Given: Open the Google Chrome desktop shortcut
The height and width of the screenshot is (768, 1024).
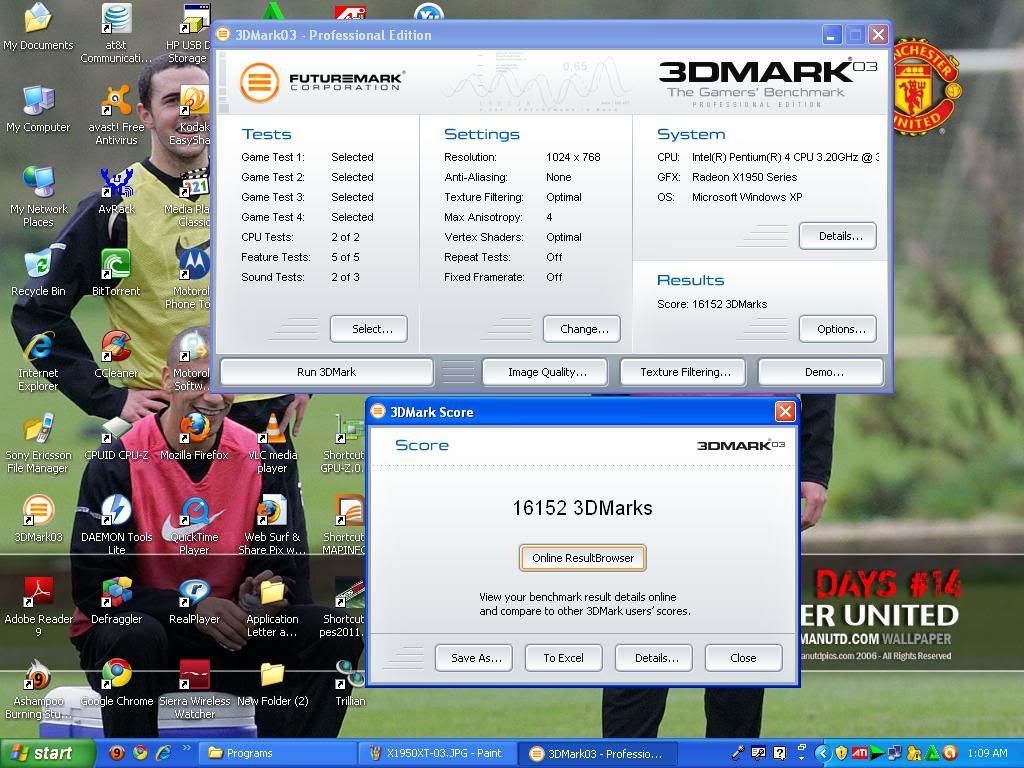Looking at the screenshot, I should tap(116, 684).
